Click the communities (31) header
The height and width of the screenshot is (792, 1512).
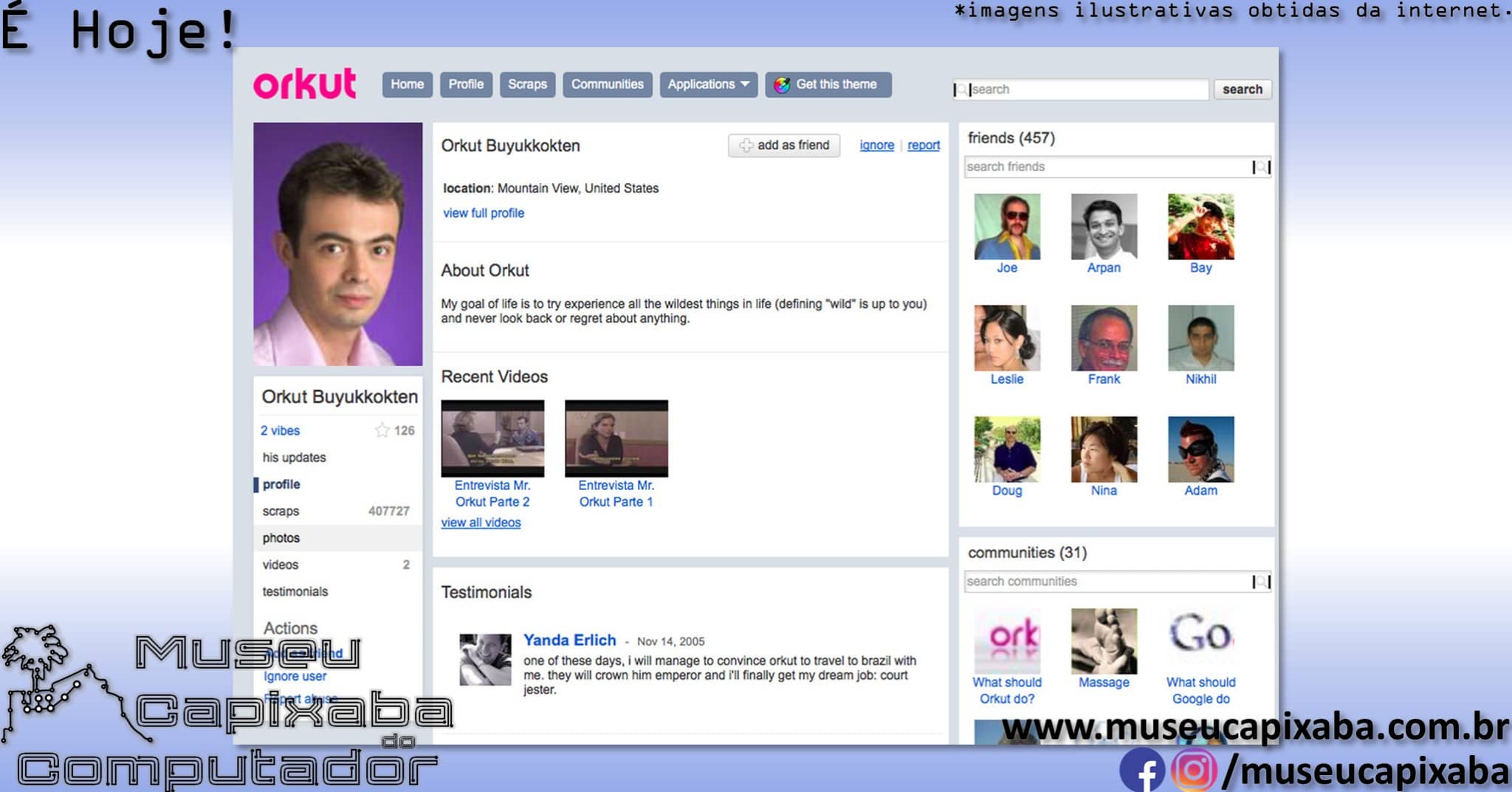click(x=1027, y=553)
